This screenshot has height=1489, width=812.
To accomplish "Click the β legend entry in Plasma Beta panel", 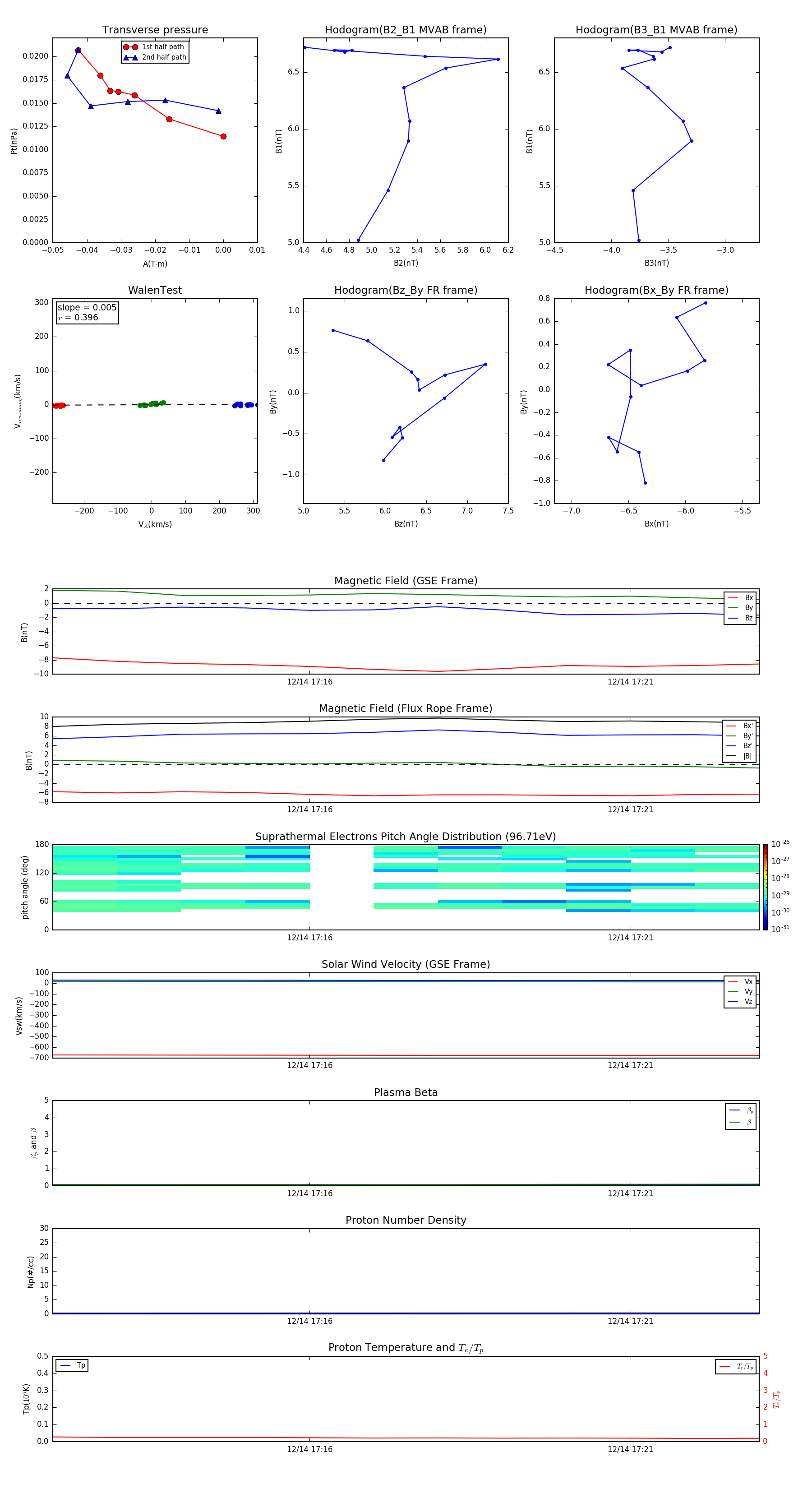I will [740, 1122].
